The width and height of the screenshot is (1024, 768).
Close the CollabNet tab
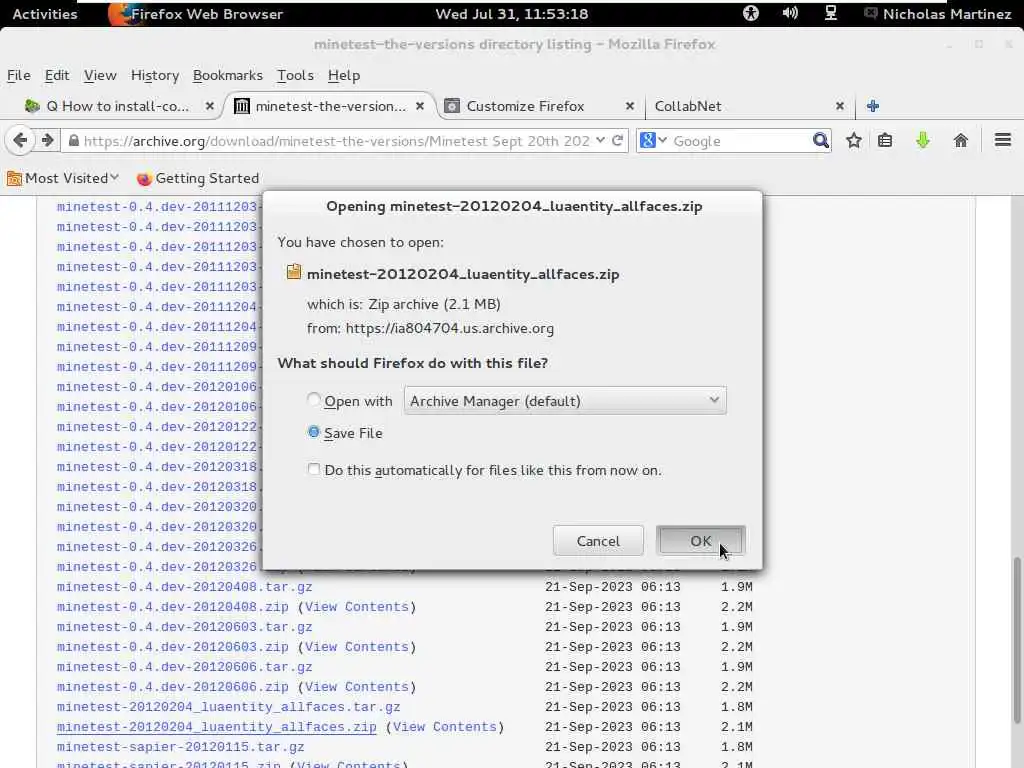[840, 106]
